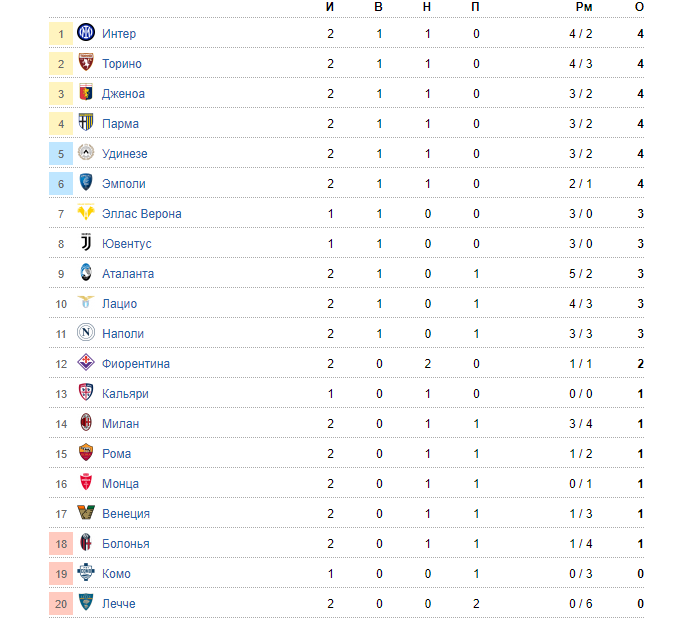695x618 pixels.
Task: Click the red position 18 badge
Action: tap(61, 544)
